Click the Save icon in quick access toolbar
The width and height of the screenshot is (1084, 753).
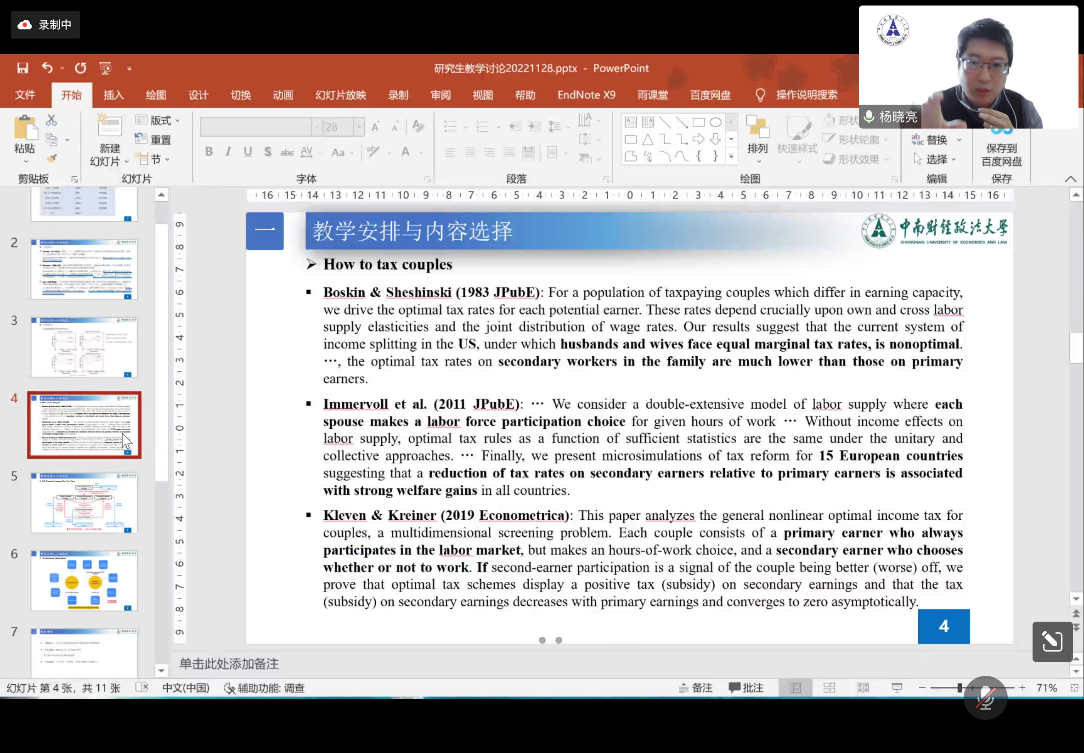[22, 68]
